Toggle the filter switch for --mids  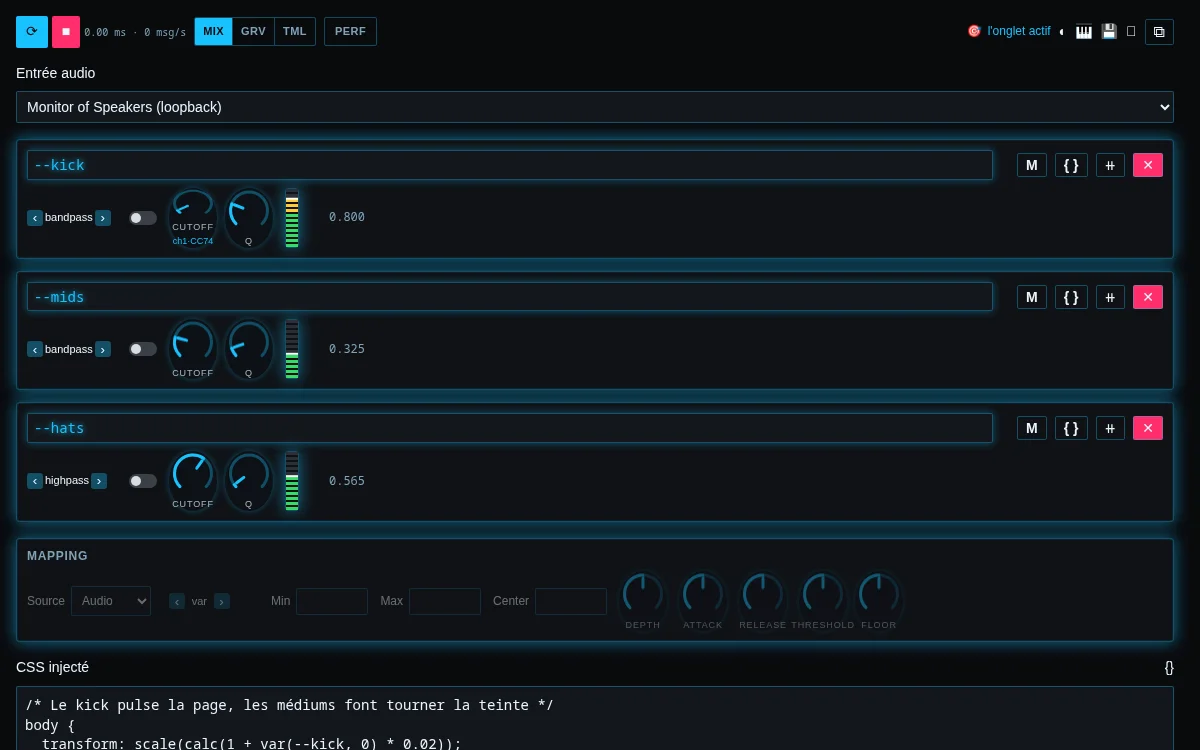click(x=143, y=349)
